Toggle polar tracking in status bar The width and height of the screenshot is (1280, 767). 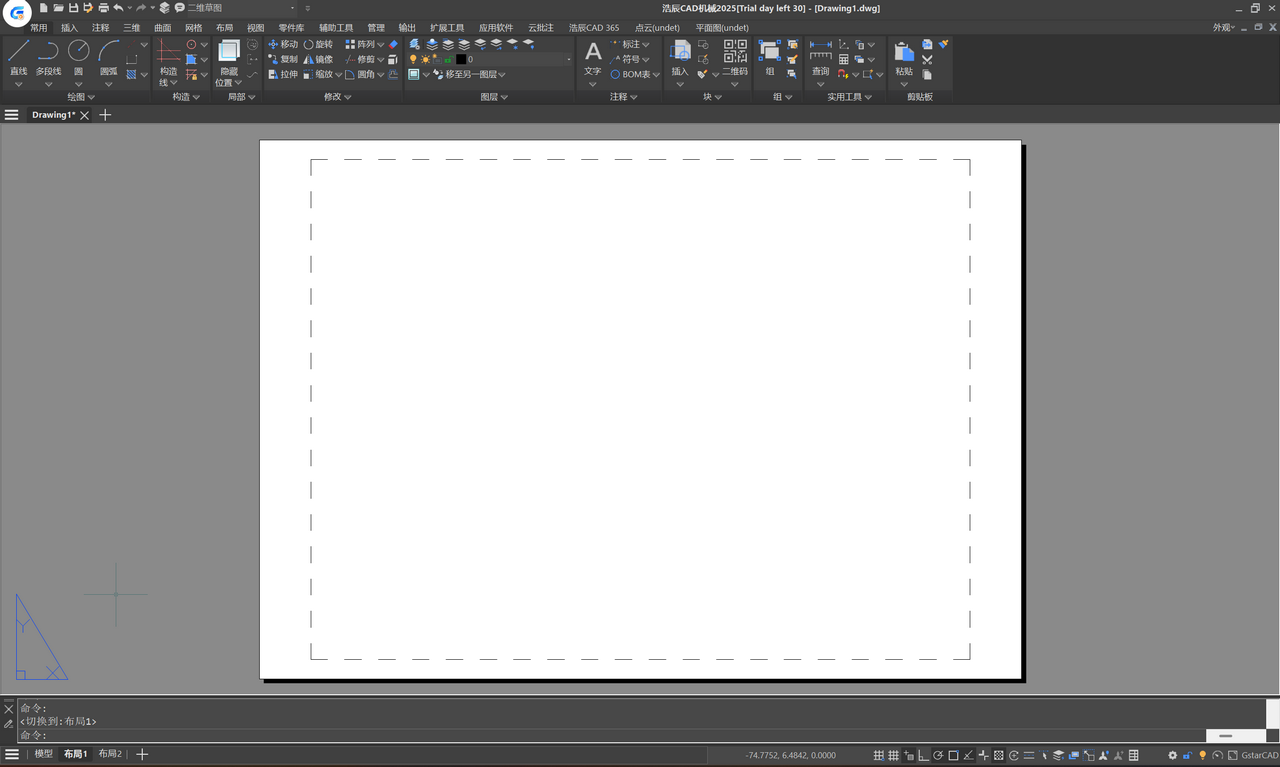[938, 755]
